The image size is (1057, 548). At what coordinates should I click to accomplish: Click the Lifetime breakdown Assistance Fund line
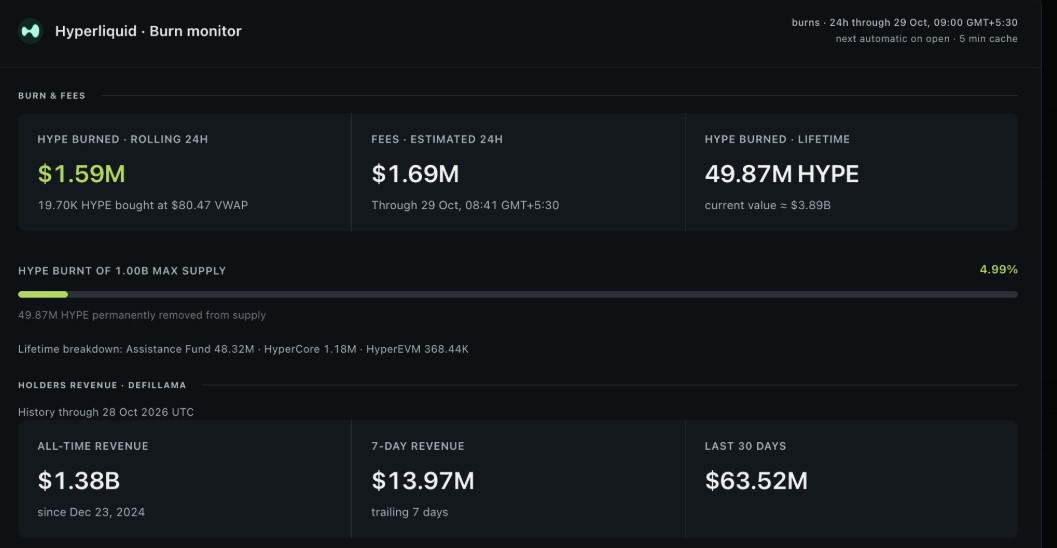point(243,349)
